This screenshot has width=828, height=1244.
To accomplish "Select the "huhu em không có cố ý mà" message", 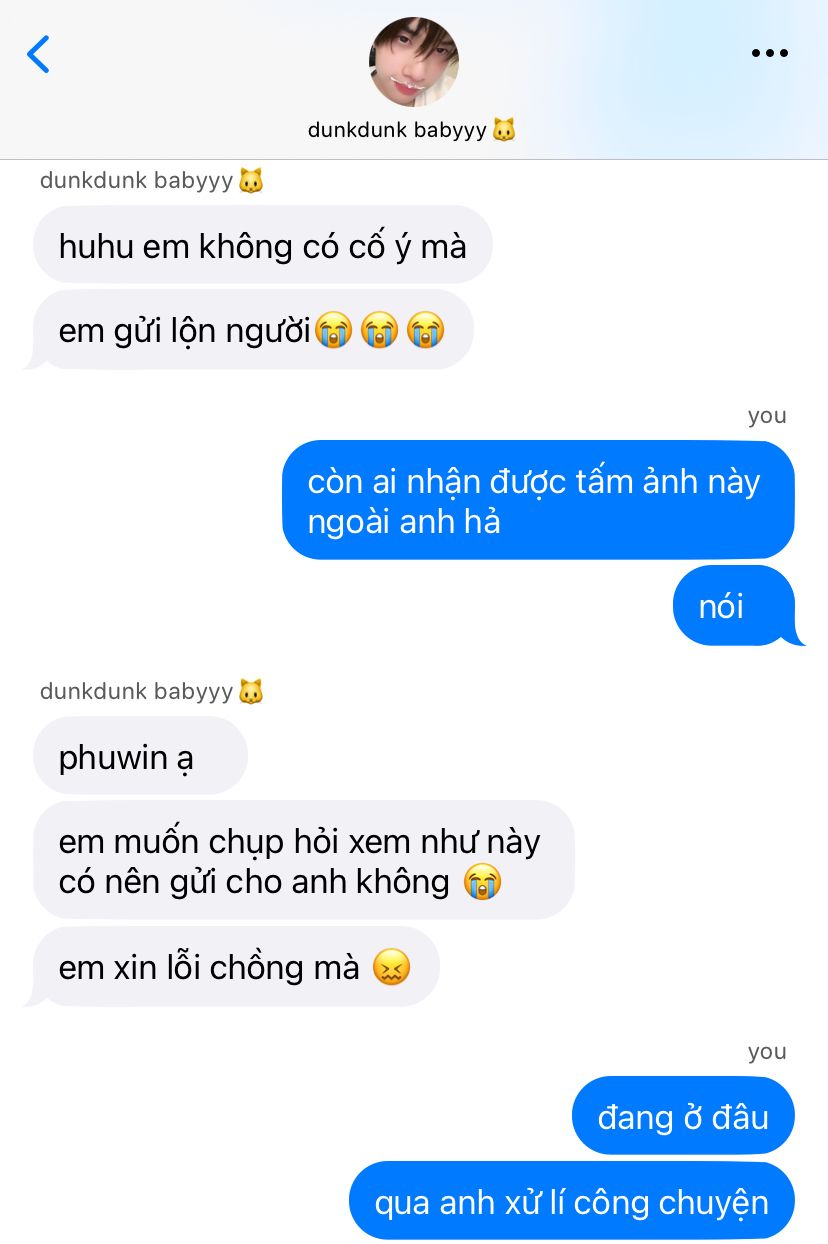I will pyautogui.click(x=263, y=245).
